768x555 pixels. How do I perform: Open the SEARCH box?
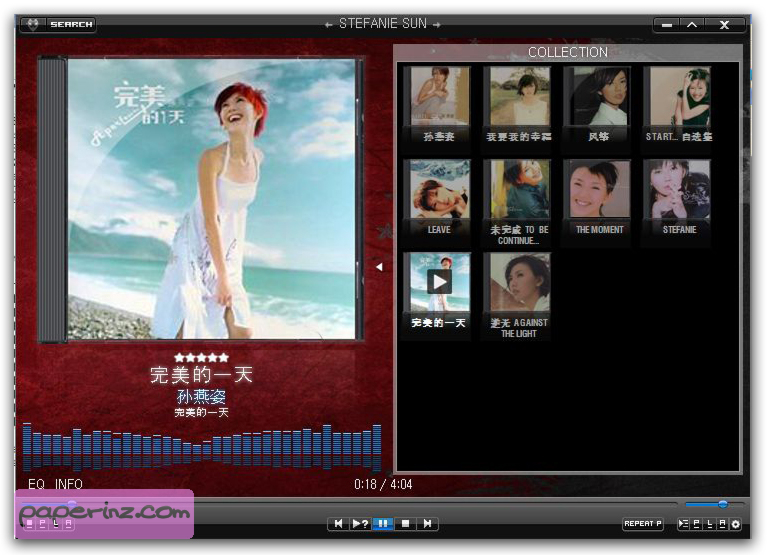coord(72,24)
